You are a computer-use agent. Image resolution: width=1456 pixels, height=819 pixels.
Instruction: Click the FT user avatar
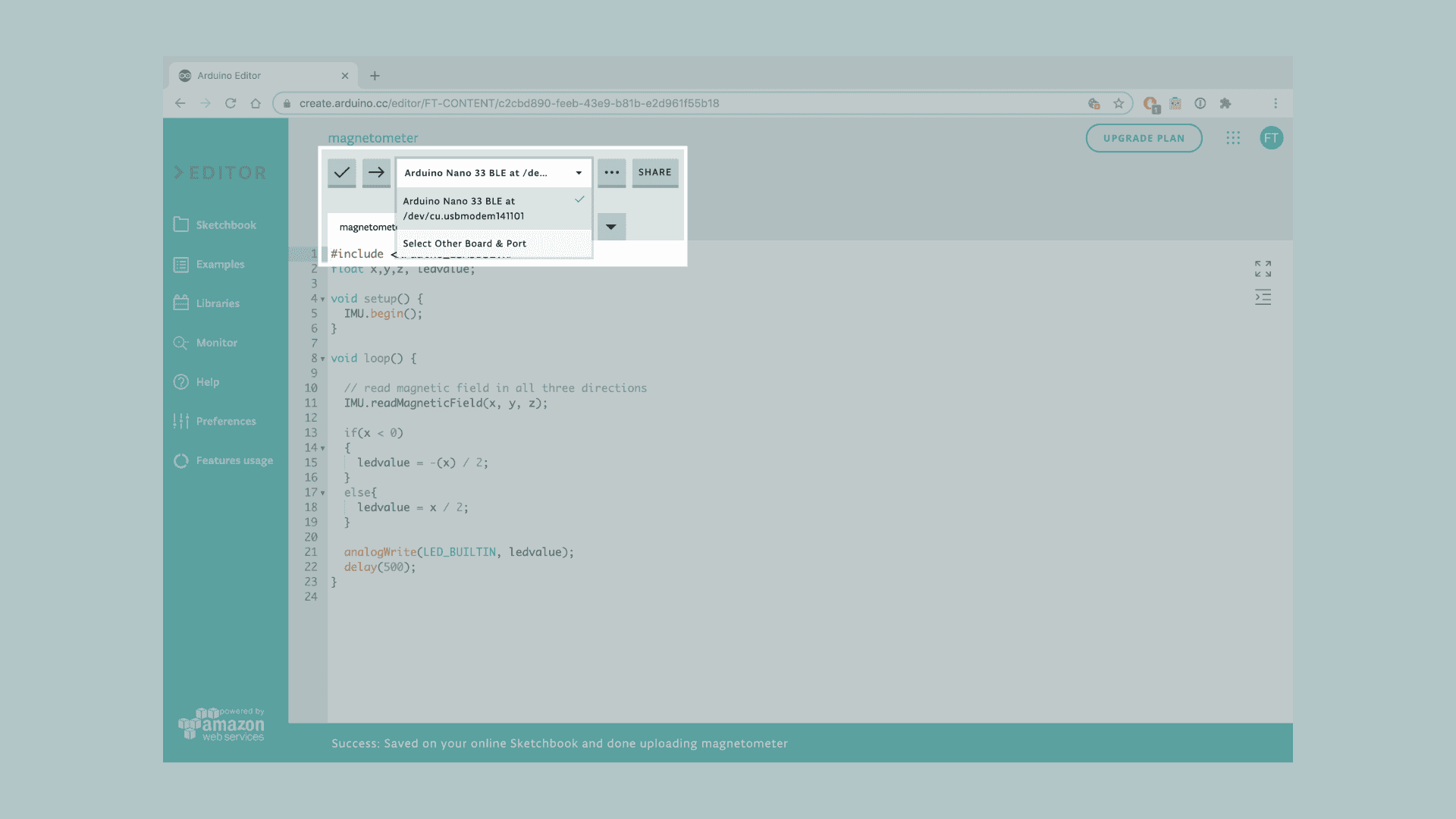click(x=1271, y=138)
